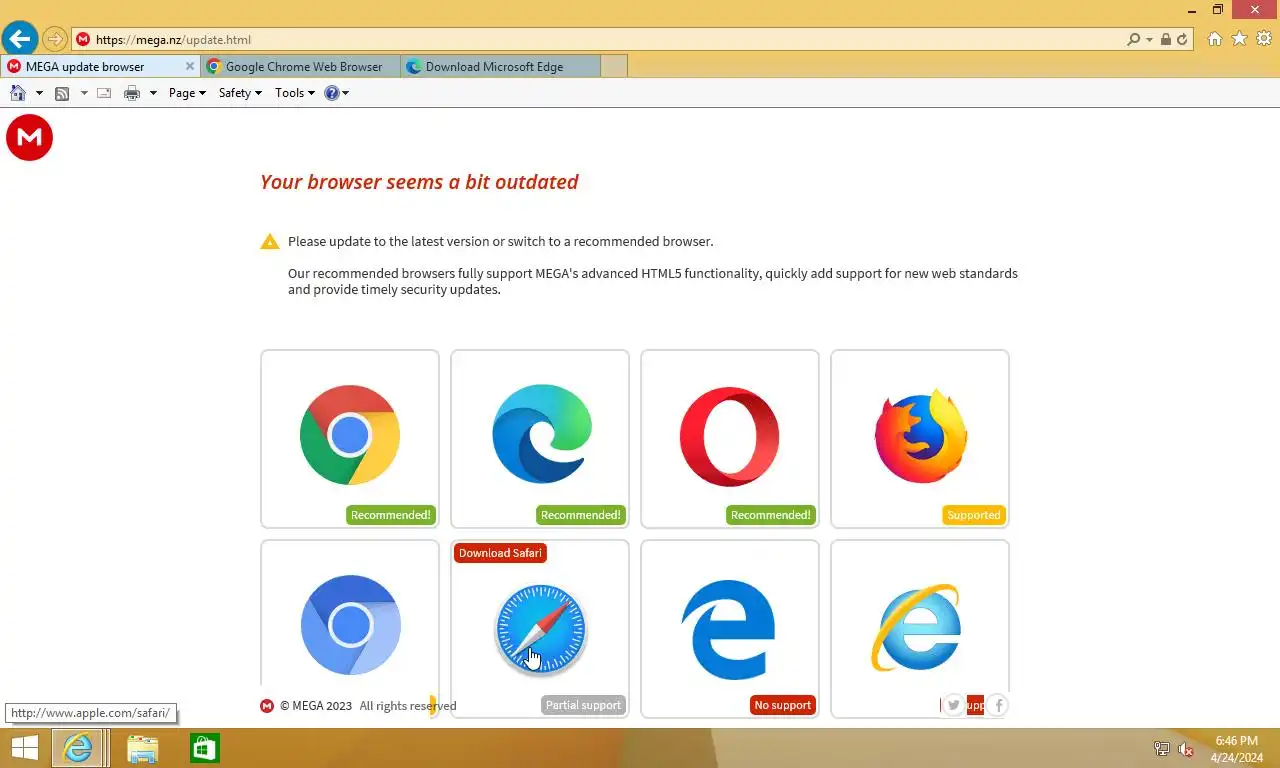The image size is (1280, 768).
Task: Open the Tools menu
Action: tap(295, 93)
